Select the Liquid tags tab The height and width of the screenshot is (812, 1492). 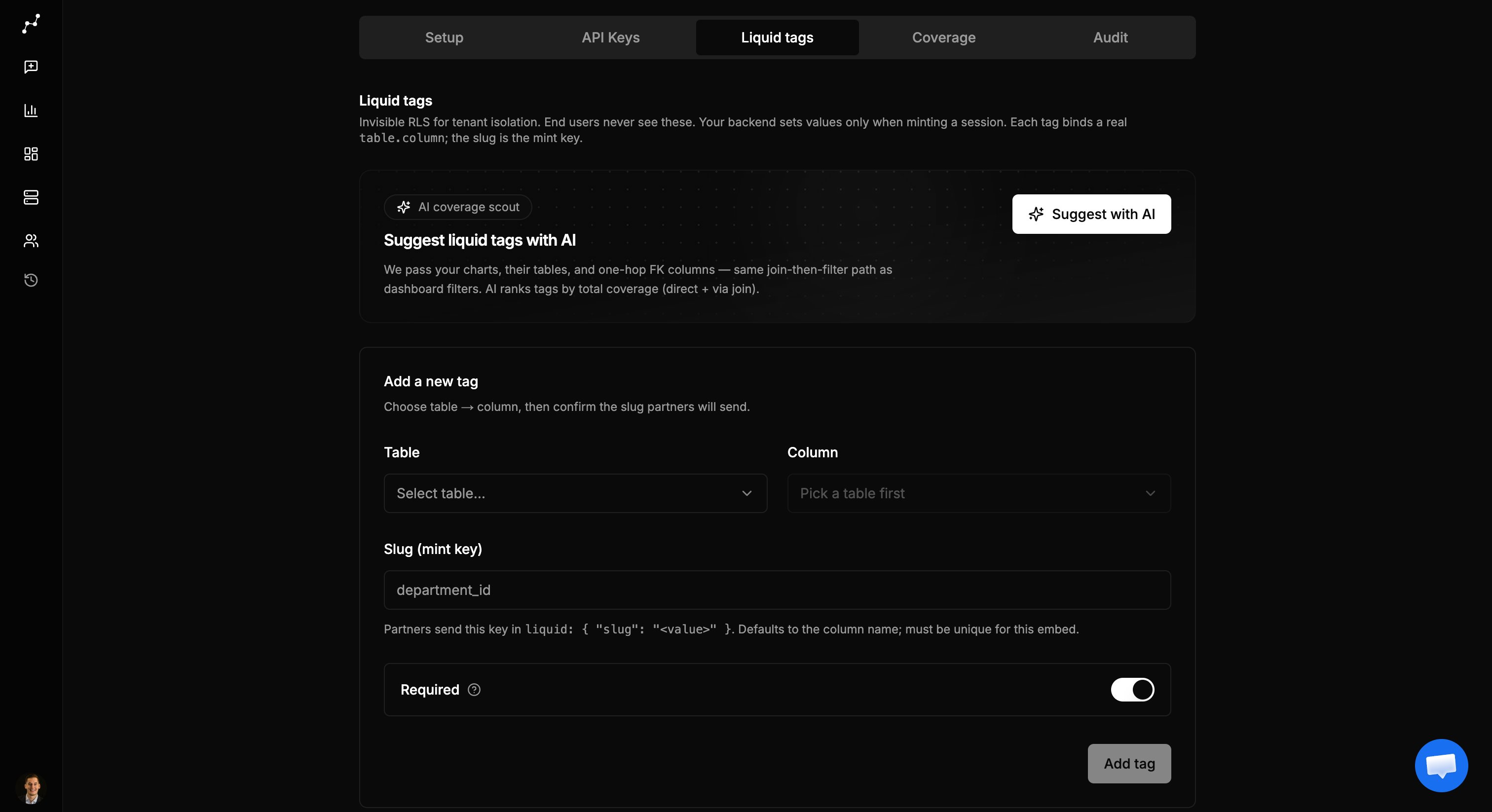(x=777, y=37)
